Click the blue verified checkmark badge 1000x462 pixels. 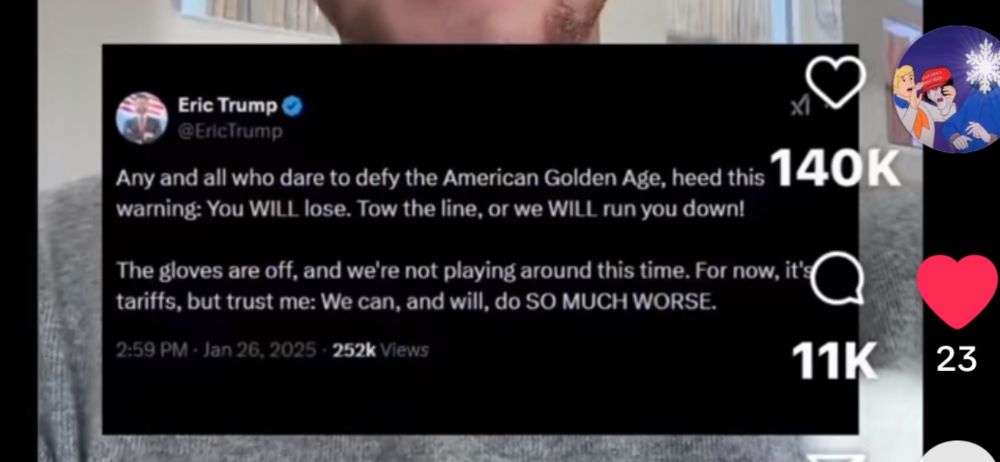click(x=292, y=106)
